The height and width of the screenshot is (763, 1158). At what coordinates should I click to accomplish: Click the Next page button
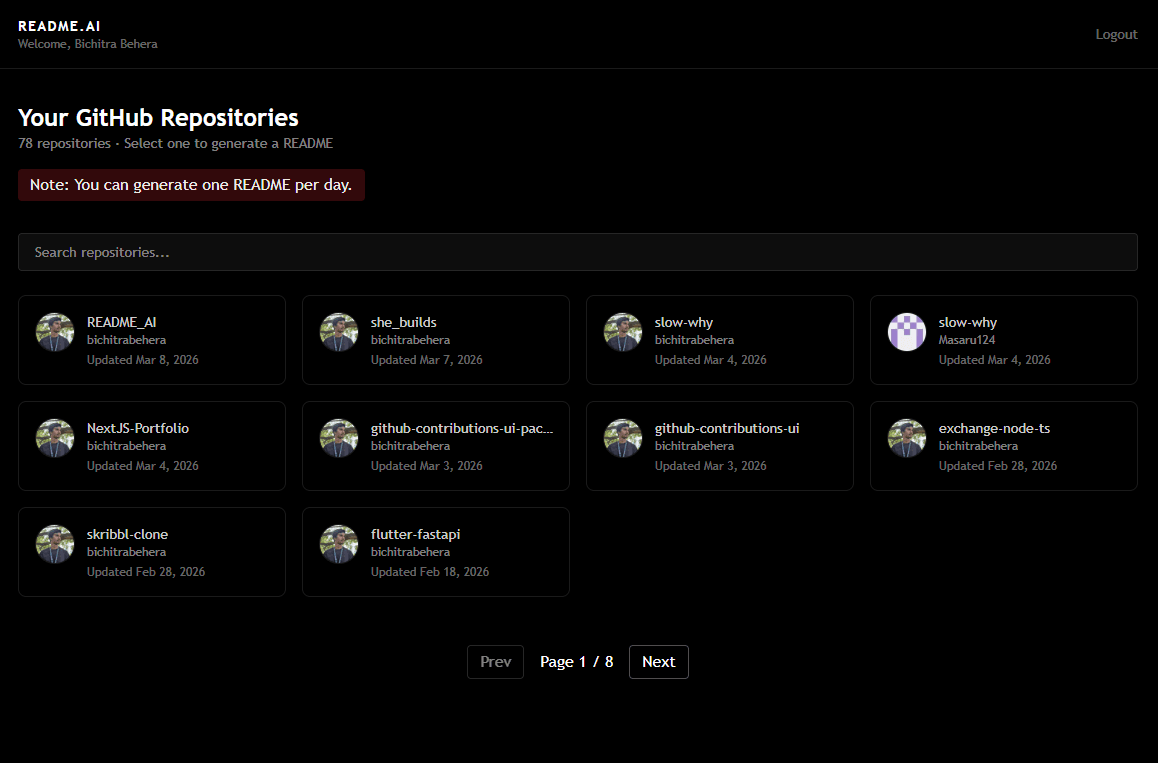tap(658, 661)
